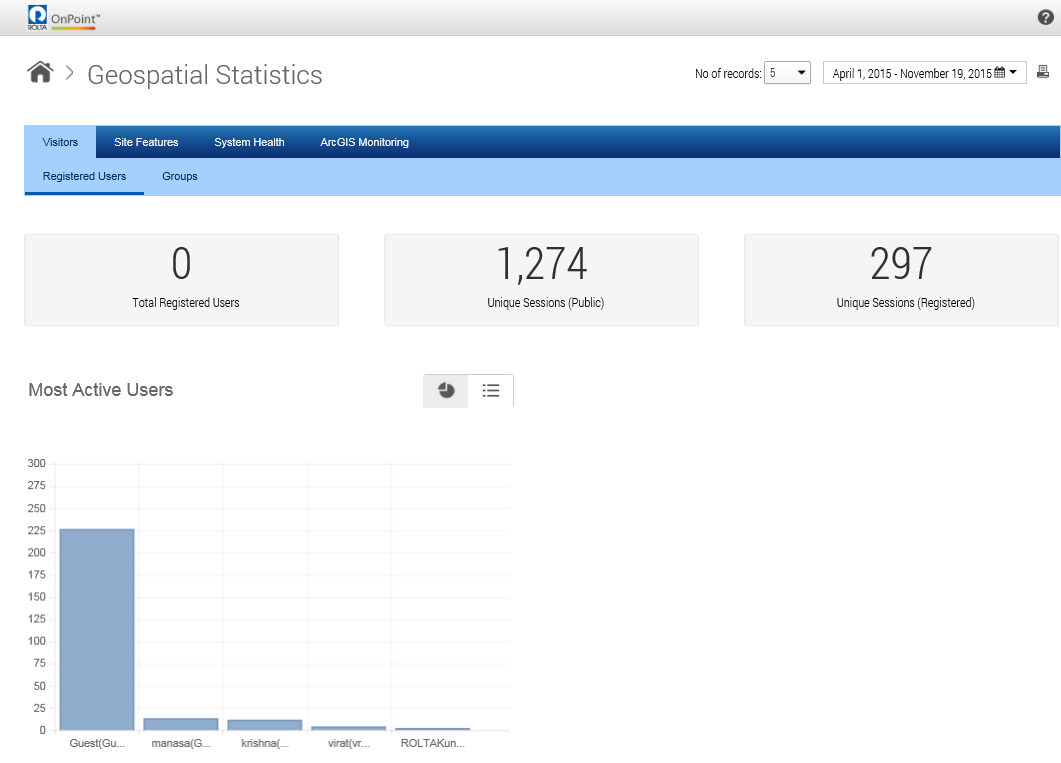The width and height of the screenshot is (1061, 763).
Task: Click the printer icon
Action: click(1043, 72)
